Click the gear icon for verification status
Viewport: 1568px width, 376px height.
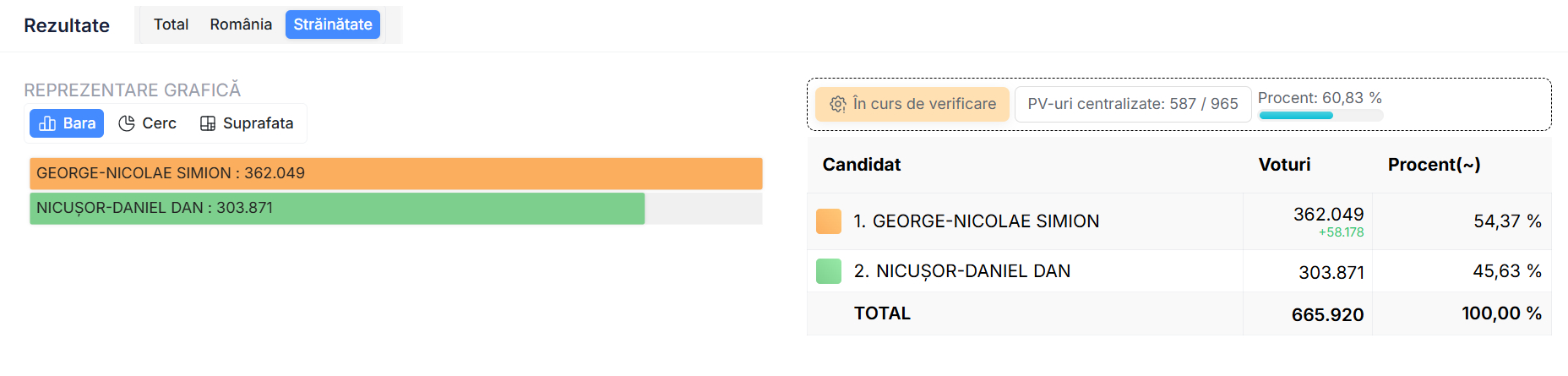click(x=837, y=104)
